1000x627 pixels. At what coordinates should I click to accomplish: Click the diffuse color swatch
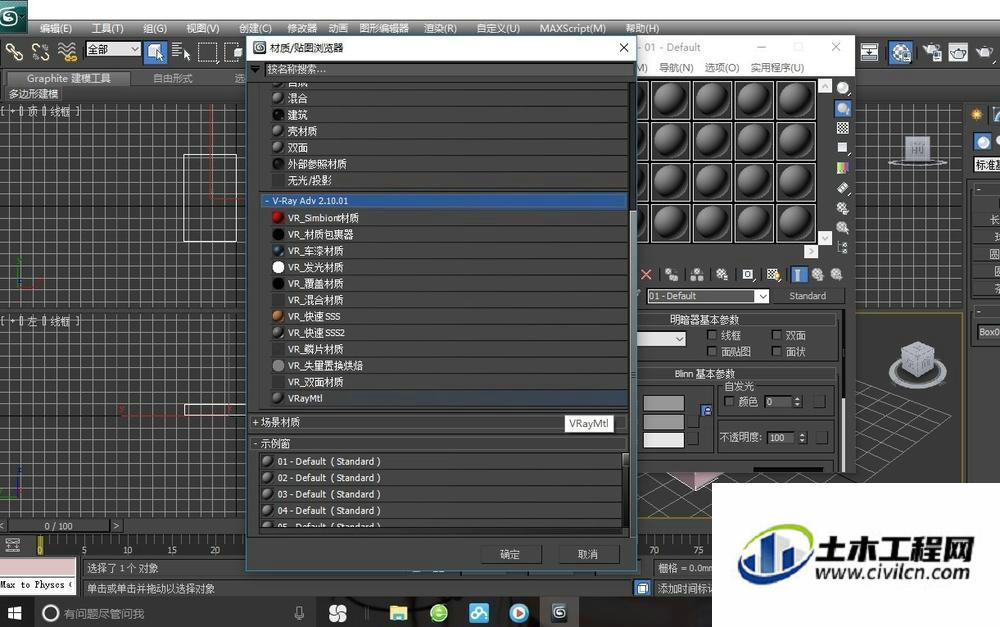pyautogui.click(x=663, y=422)
